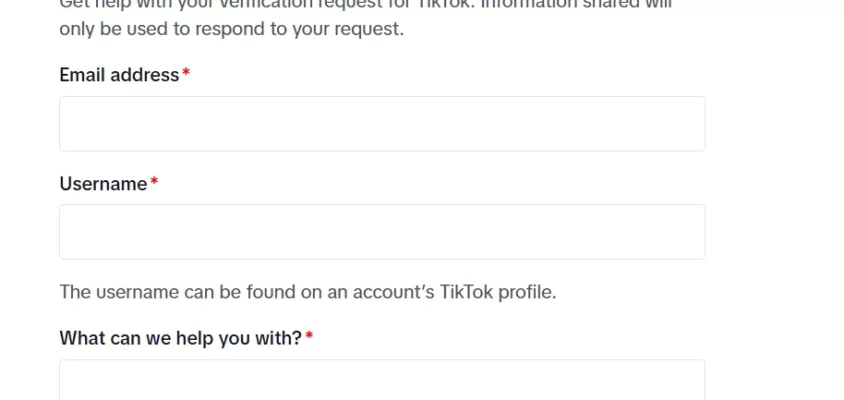
Task: Click the red asterisk beside Email address
Action: [x=186, y=75]
